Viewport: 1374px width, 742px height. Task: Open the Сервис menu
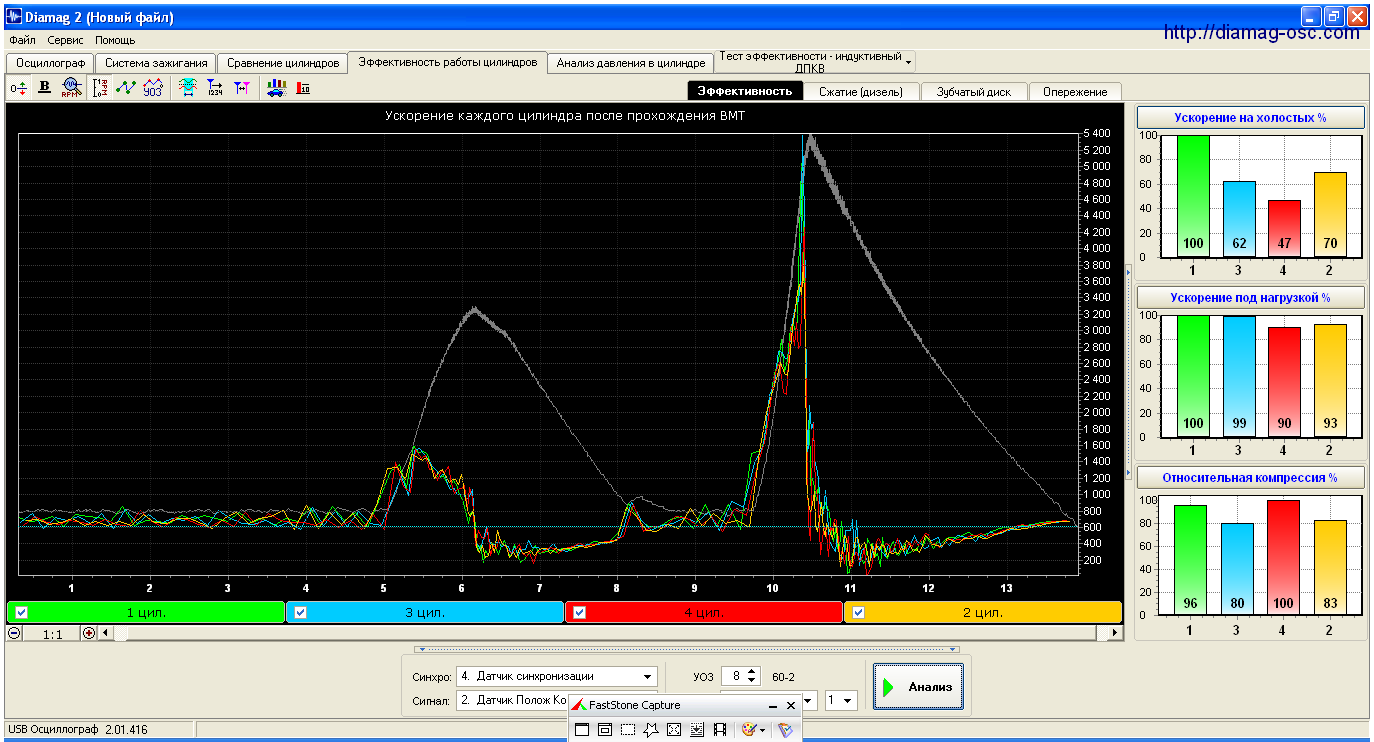point(66,40)
